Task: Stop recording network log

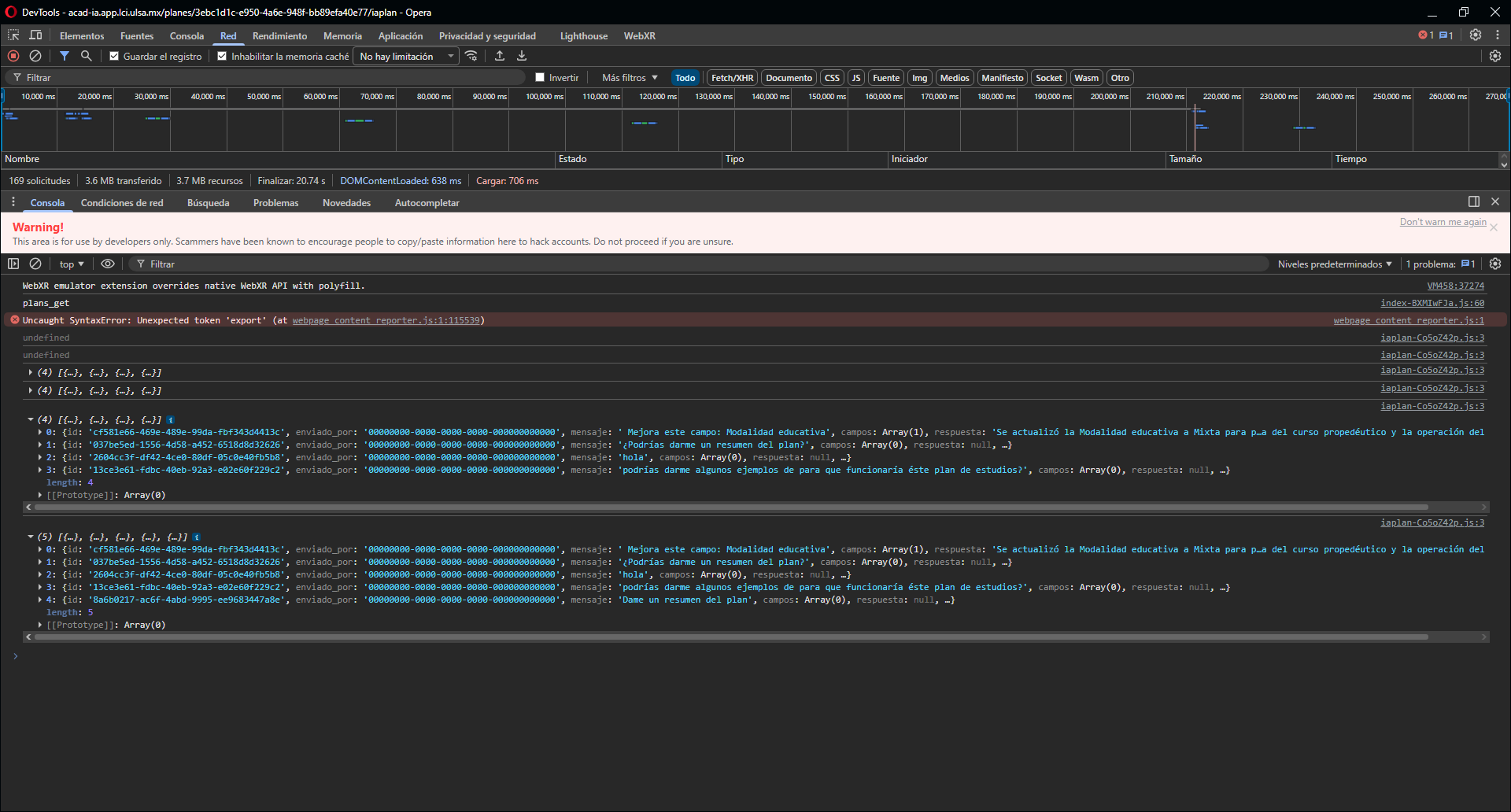Action: click(x=13, y=56)
